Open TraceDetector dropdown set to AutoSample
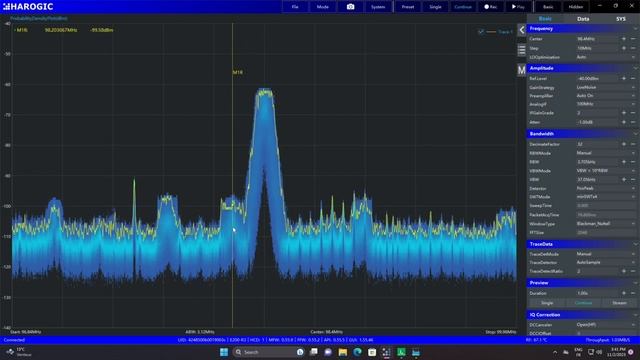This screenshot has height=360, width=640. (x=606, y=262)
